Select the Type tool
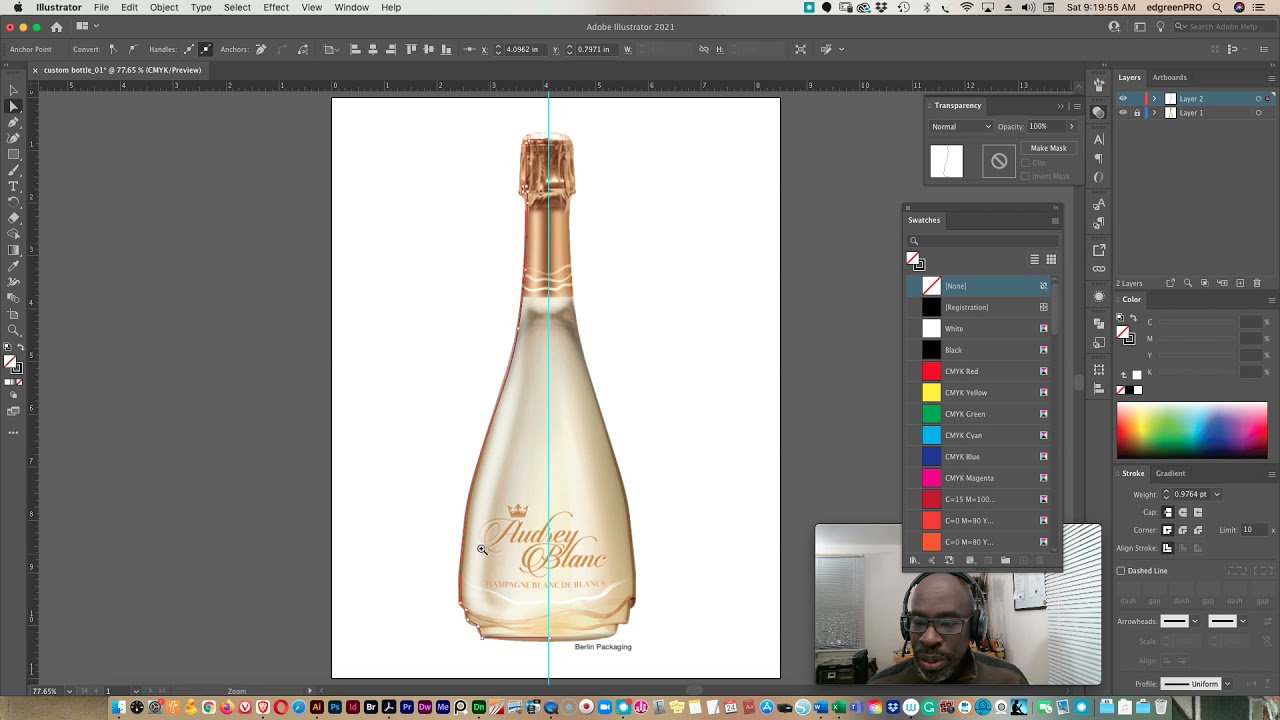This screenshot has width=1280, height=720. [x=14, y=186]
